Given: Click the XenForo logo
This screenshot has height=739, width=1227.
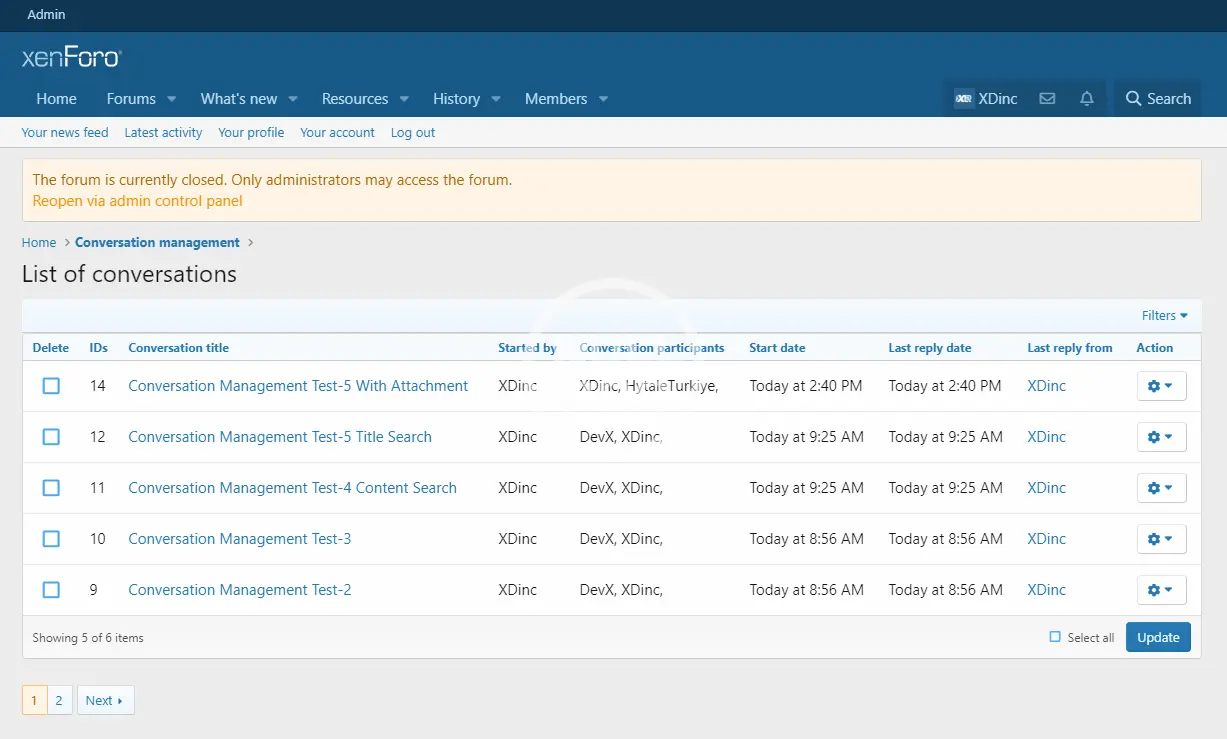Looking at the screenshot, I should (71, 58).
